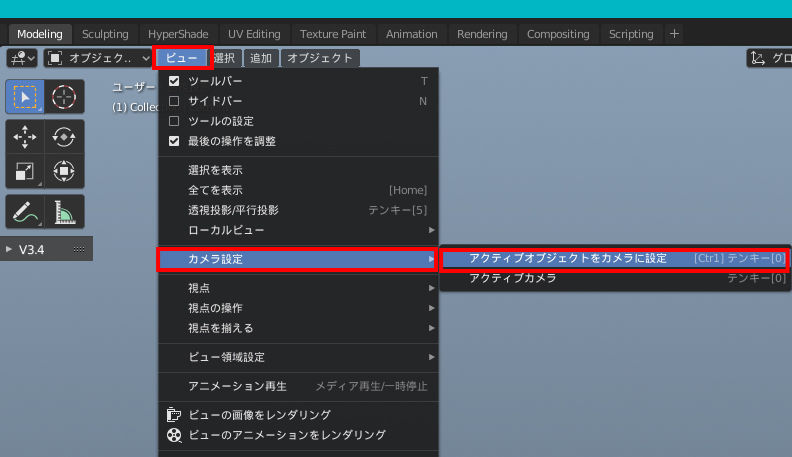
Task: Click the transform orientation icon beside グロ
Action: (758, 58)
